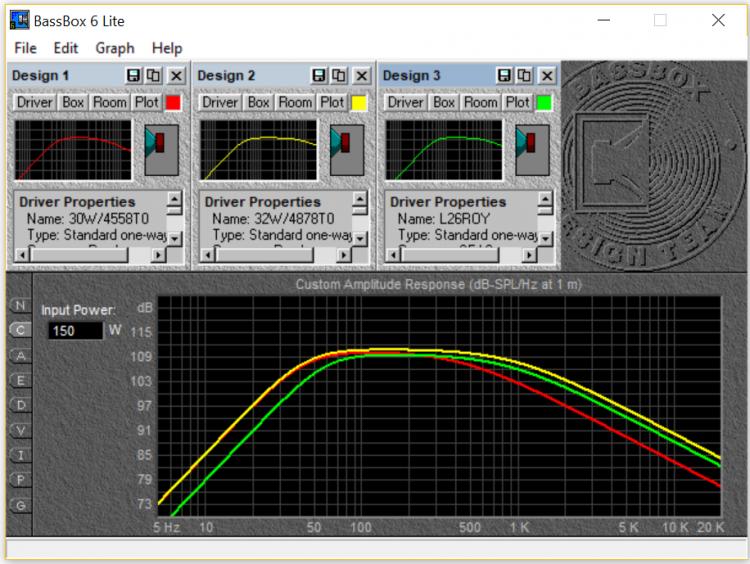Select the N graph tab

click(x=19, y=306)
